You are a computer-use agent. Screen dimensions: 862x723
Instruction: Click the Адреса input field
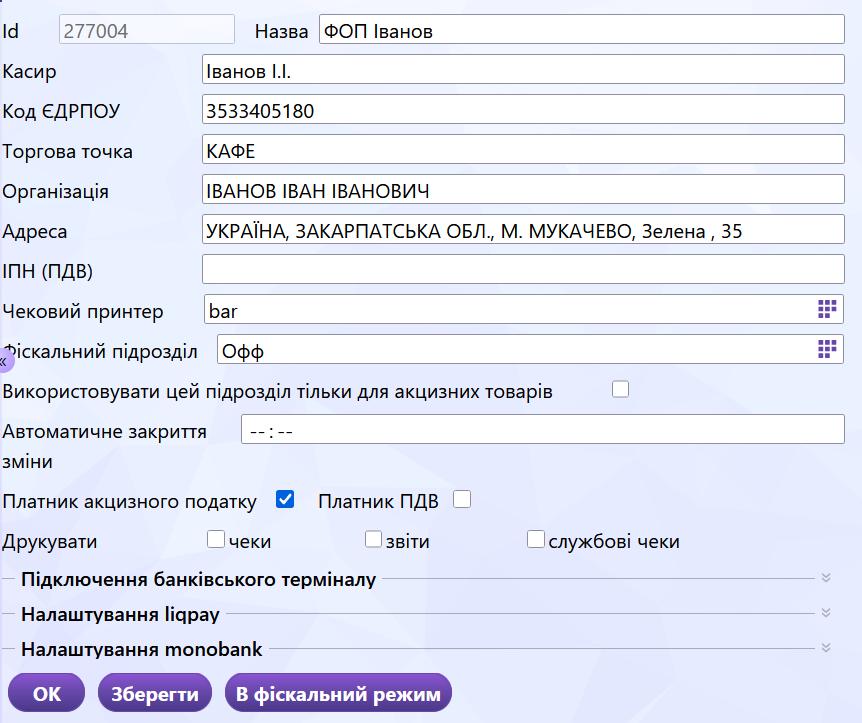pos(523,230)
